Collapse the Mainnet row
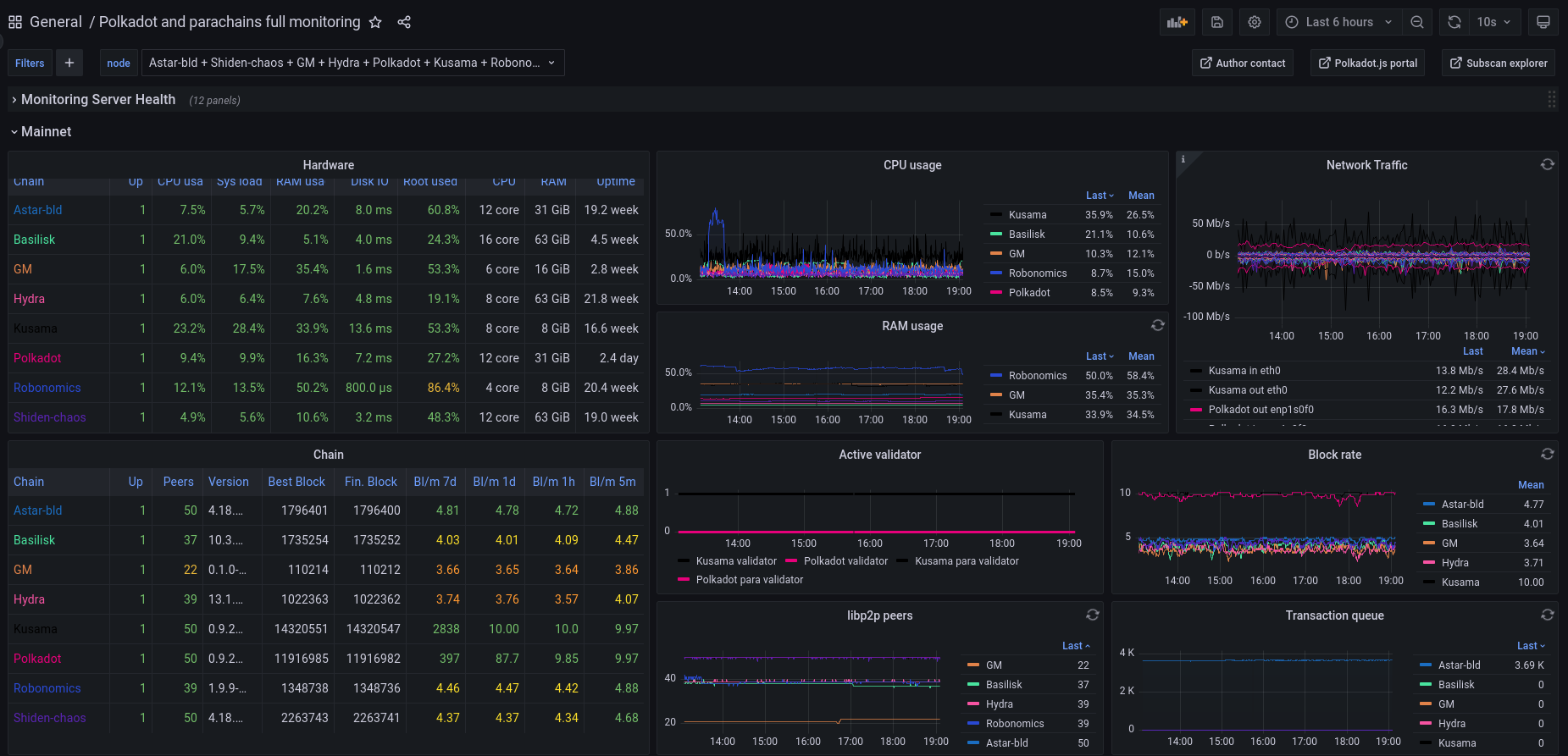The width and height of the screenshot is (1568, 756). point(46,132)
